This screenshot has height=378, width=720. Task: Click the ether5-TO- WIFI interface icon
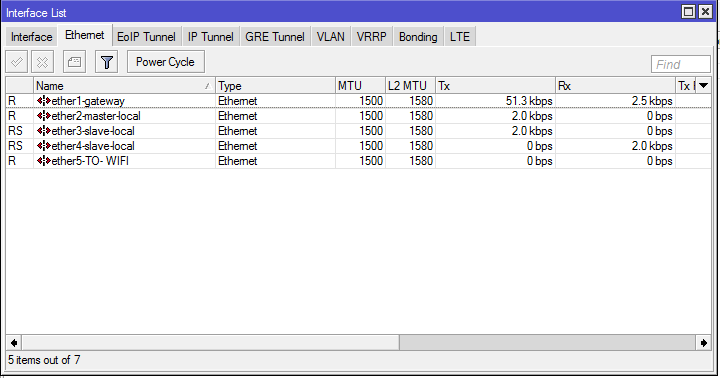point(44,161)
